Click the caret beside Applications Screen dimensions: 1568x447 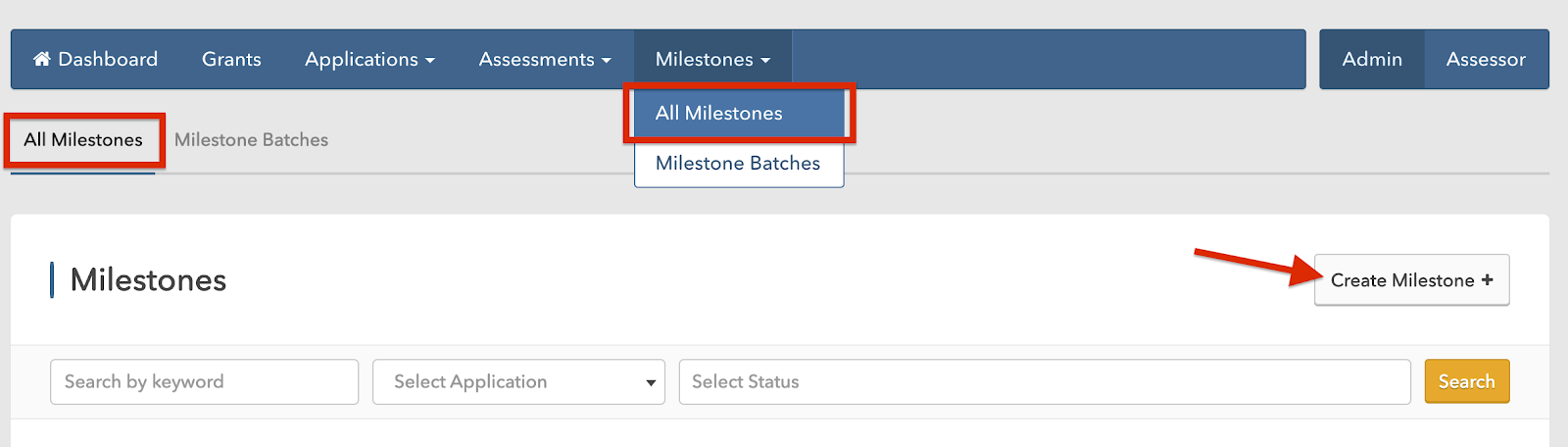[429, 60]
